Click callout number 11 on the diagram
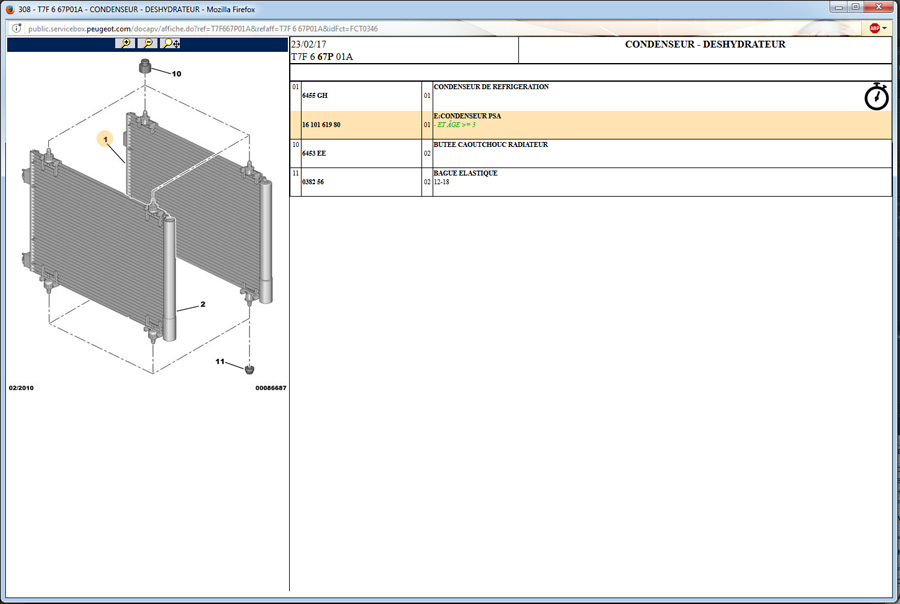 click(x=220, y=361)
